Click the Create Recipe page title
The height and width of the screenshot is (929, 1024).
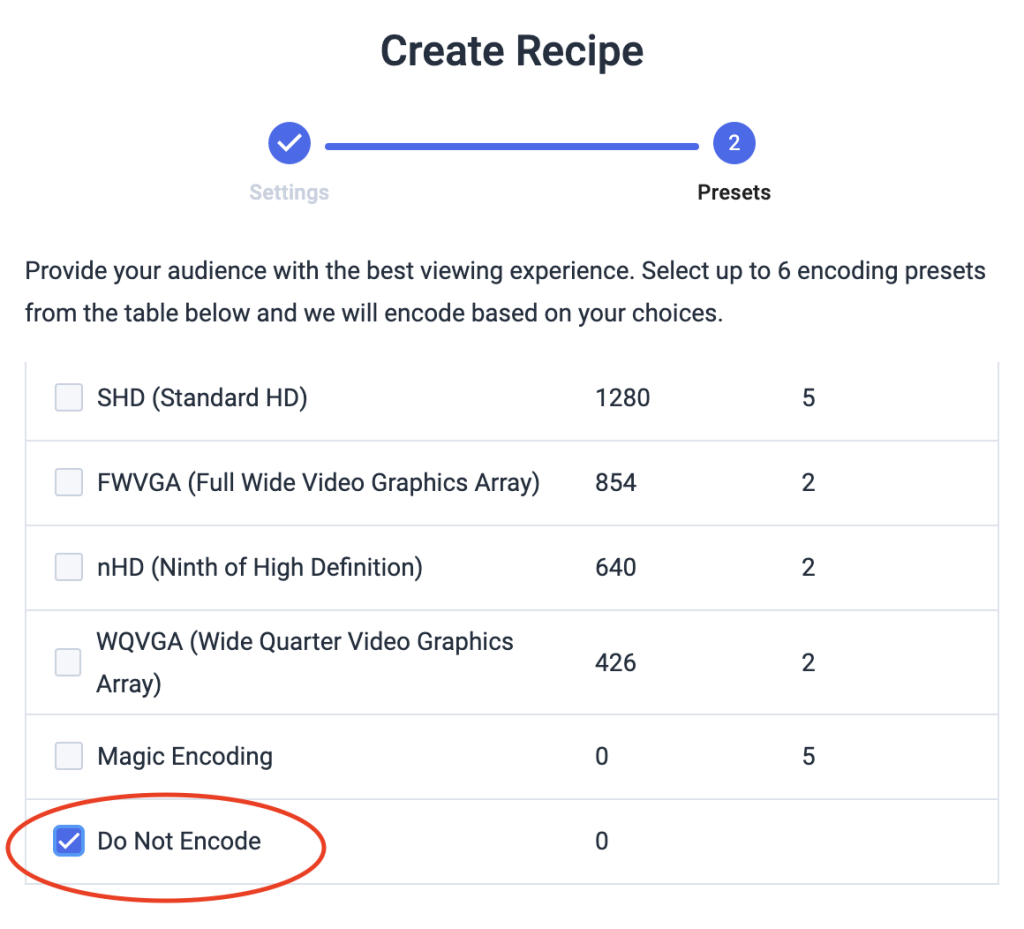click(511, 50)
